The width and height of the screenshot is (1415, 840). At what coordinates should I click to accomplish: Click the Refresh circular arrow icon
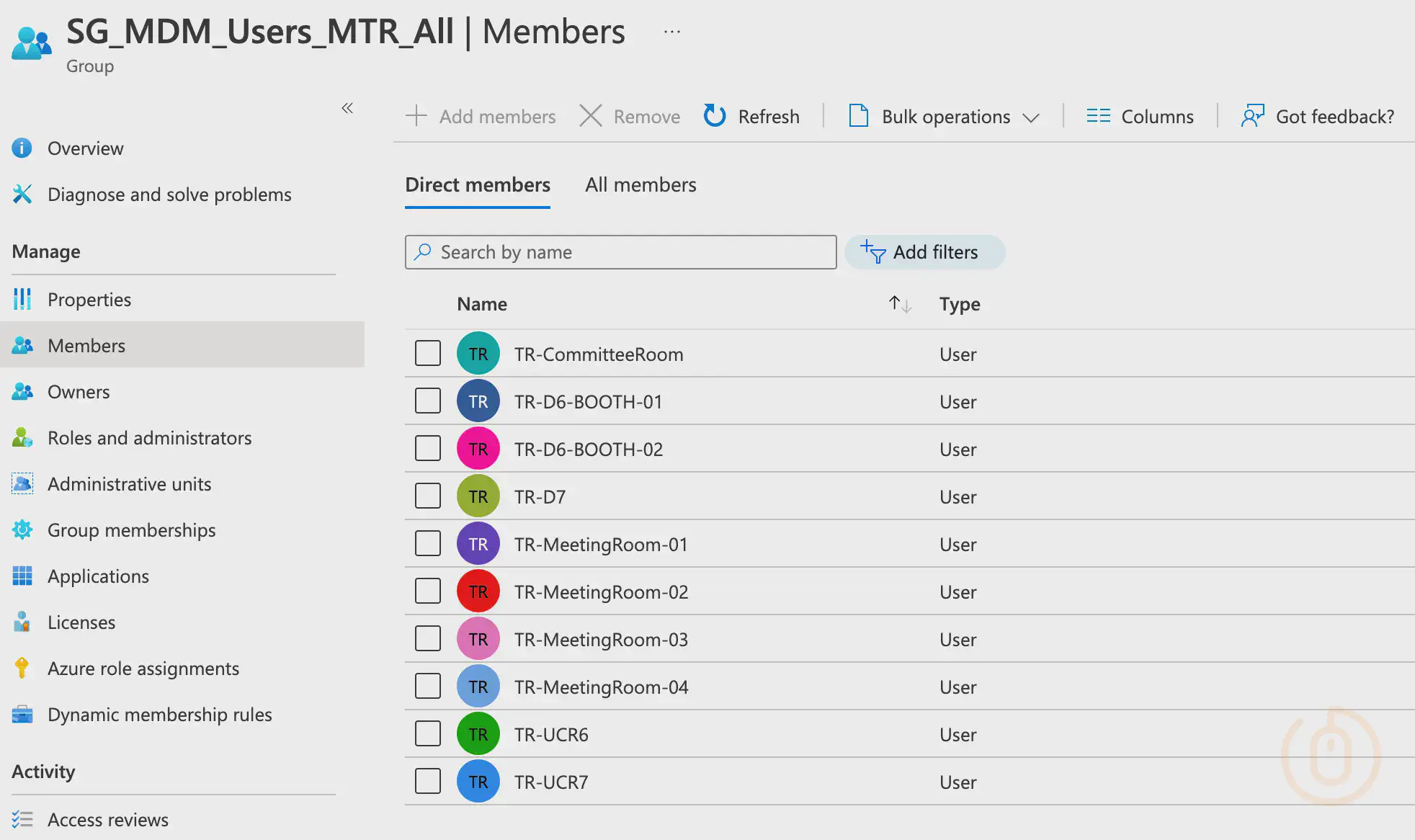[x=715, y=116]
